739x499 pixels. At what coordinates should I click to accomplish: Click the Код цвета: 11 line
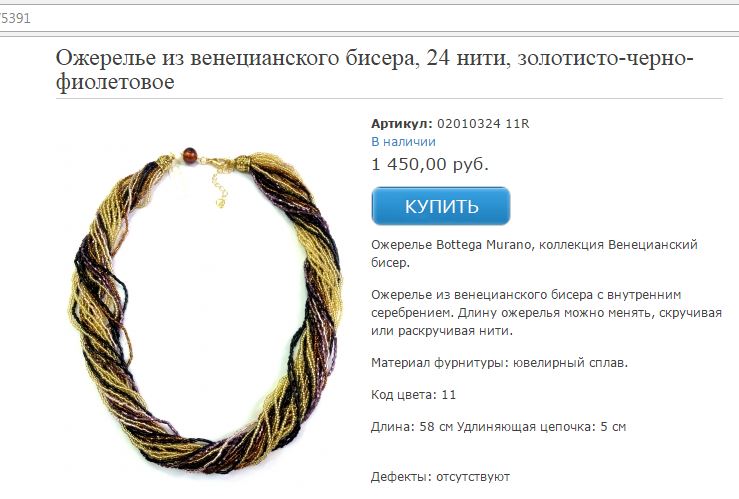[413, 395]
